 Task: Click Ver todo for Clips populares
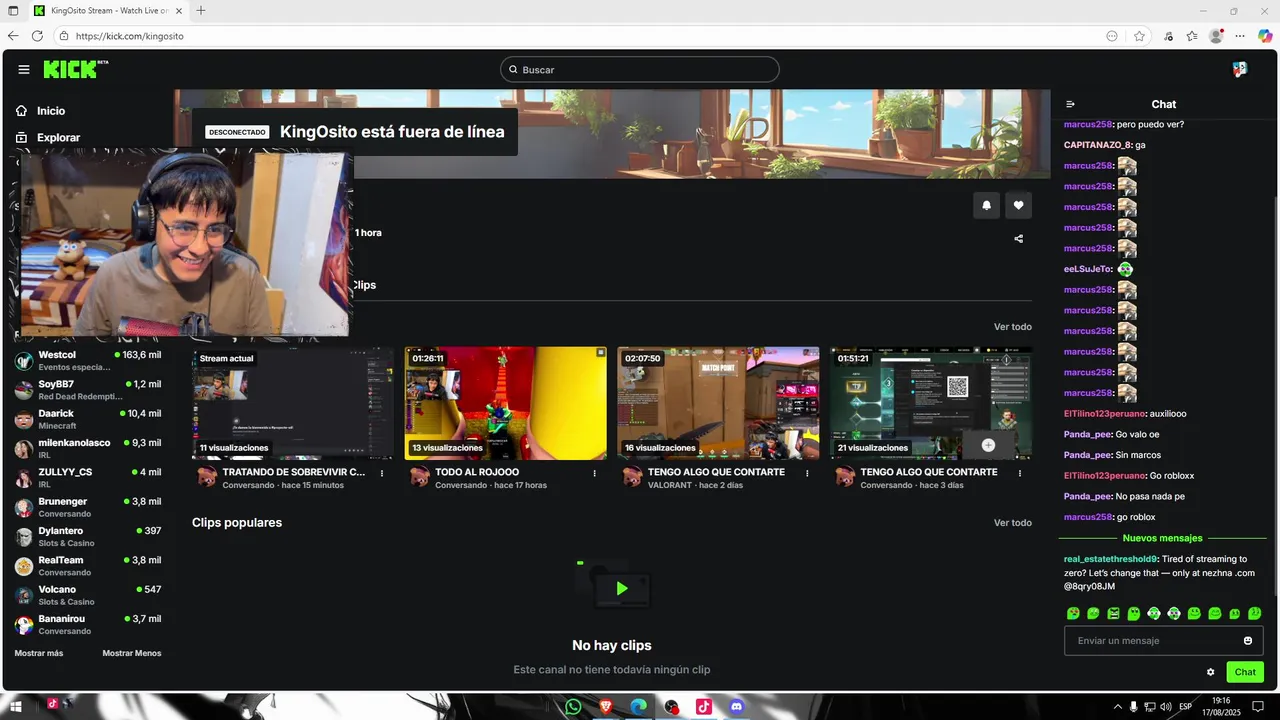click(x=1012, y=523)
